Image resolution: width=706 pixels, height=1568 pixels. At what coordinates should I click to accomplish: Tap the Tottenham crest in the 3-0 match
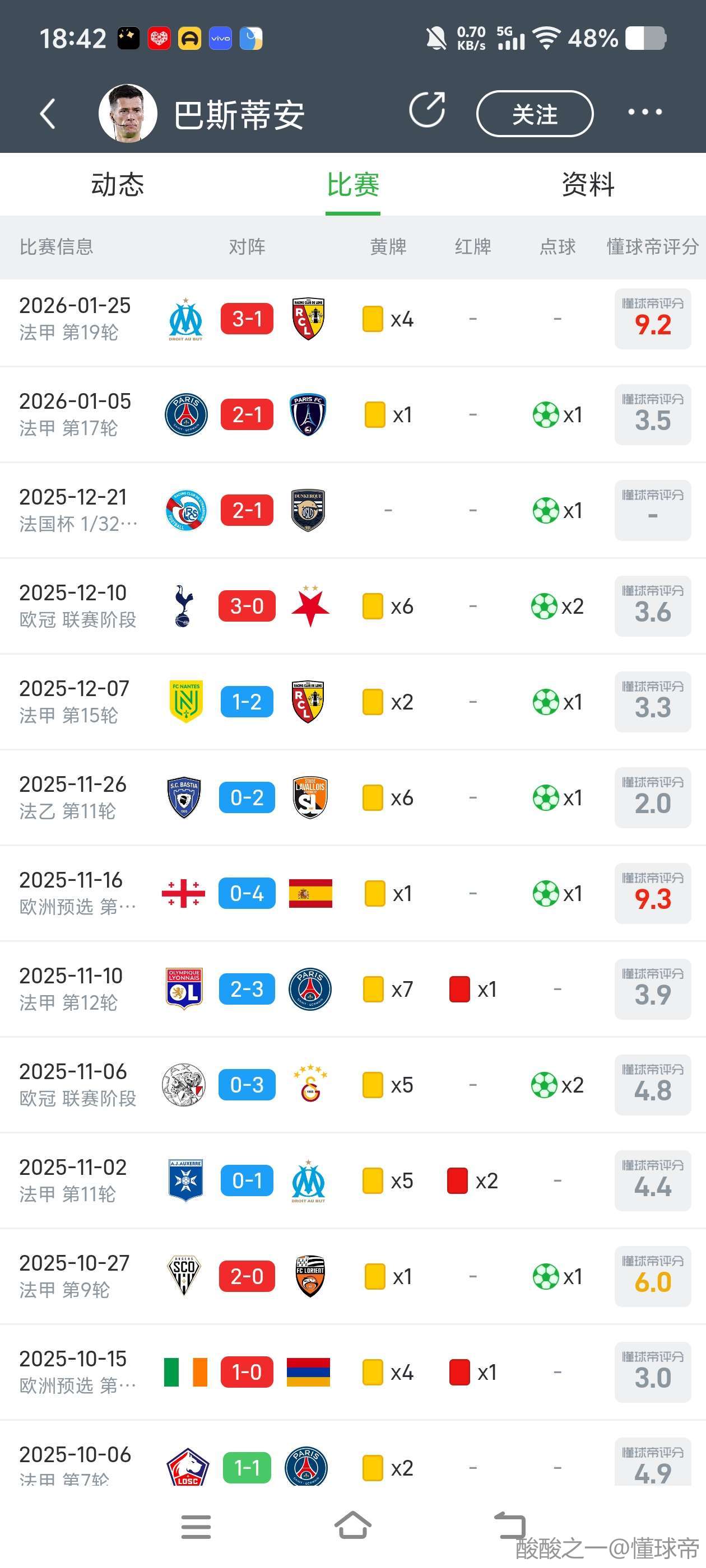(184, 606)
